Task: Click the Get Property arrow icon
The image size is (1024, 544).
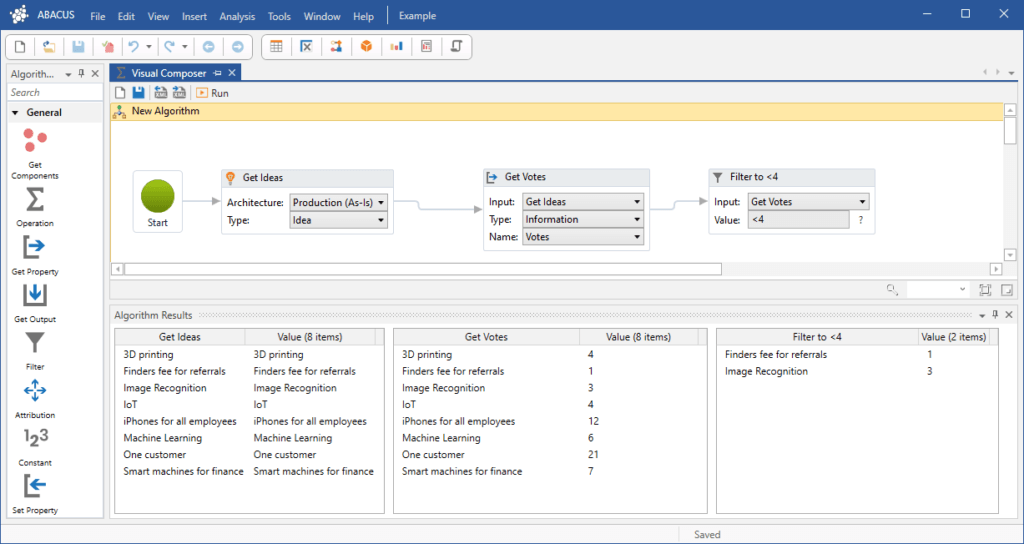Action: coord(34,247)
